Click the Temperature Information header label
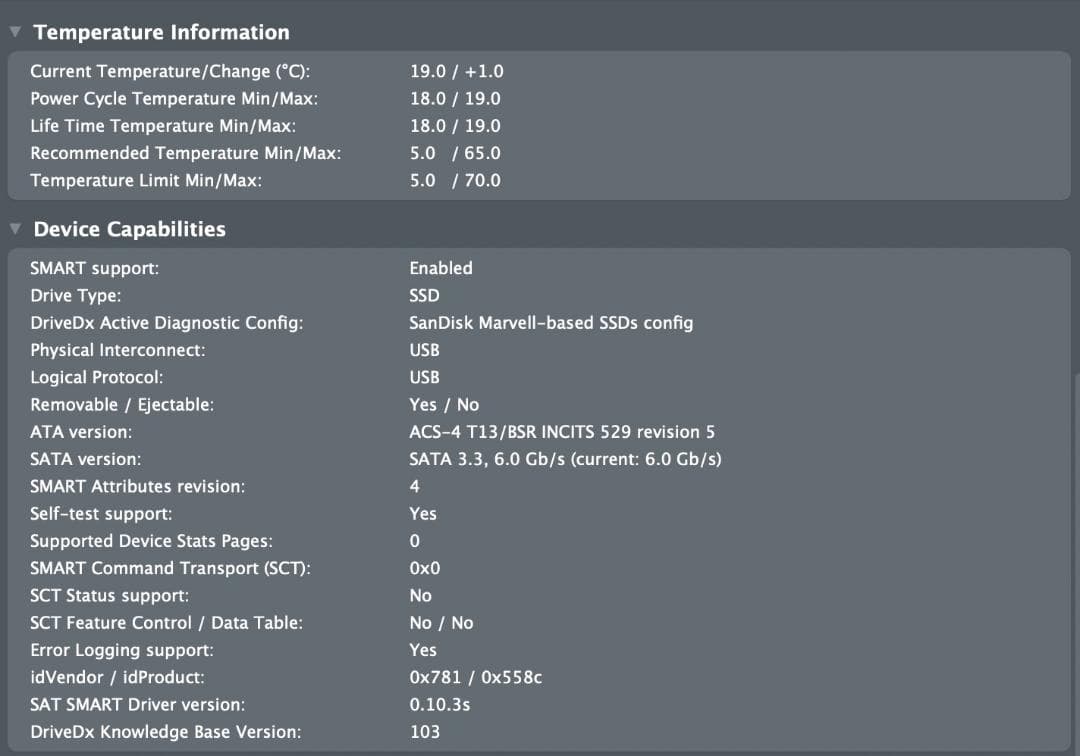Viewport: 1080px width, 756px height. click(x=162, y=31)
